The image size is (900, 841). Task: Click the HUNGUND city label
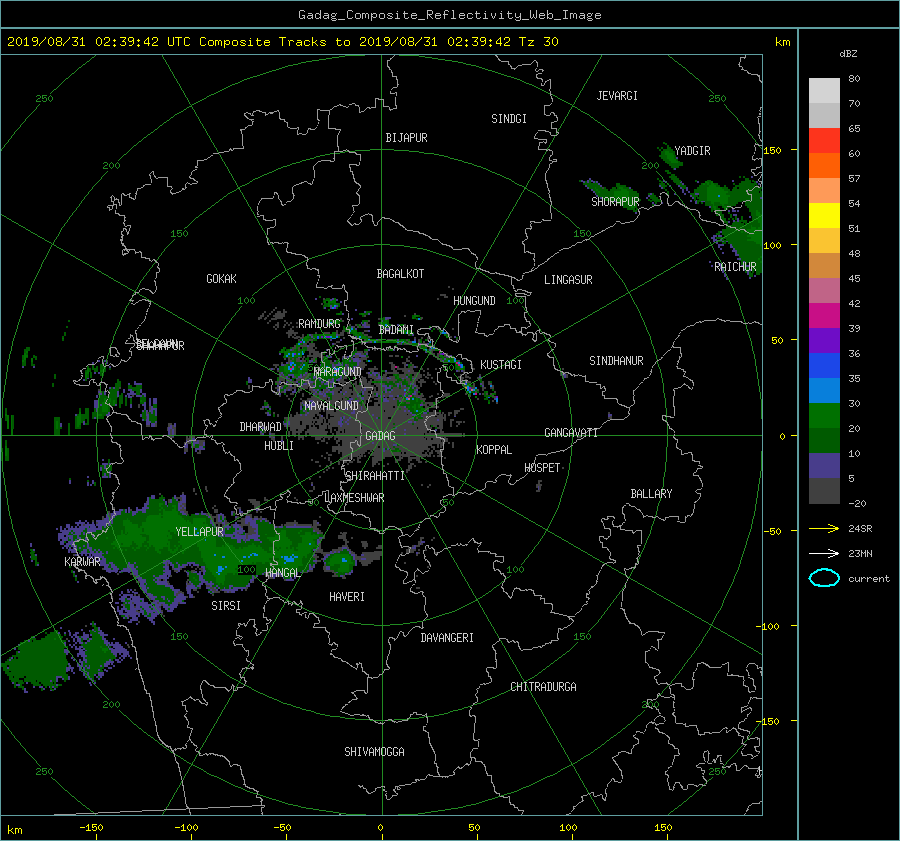(x=474, y=301)
